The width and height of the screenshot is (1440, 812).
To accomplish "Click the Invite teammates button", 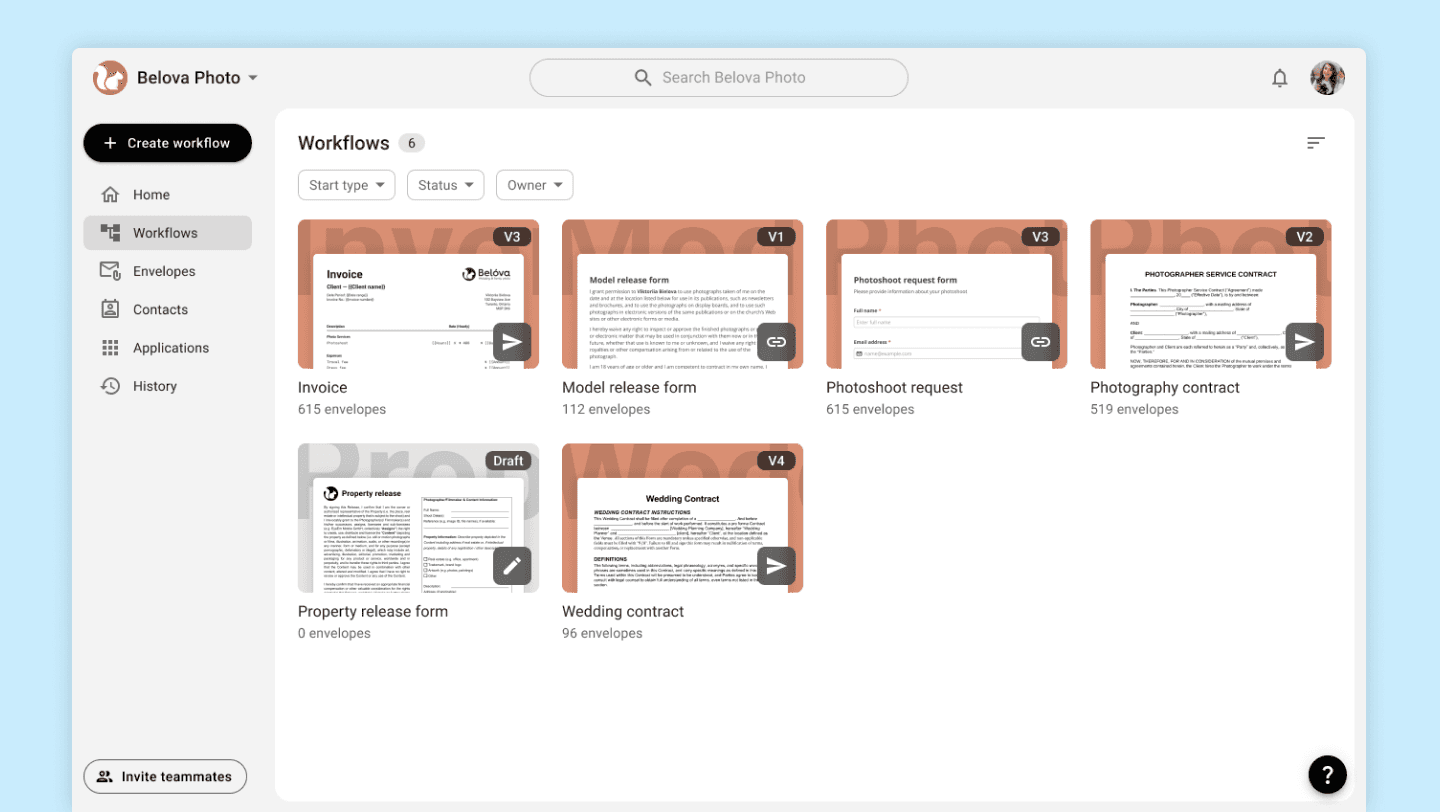I will pos(165,777).
